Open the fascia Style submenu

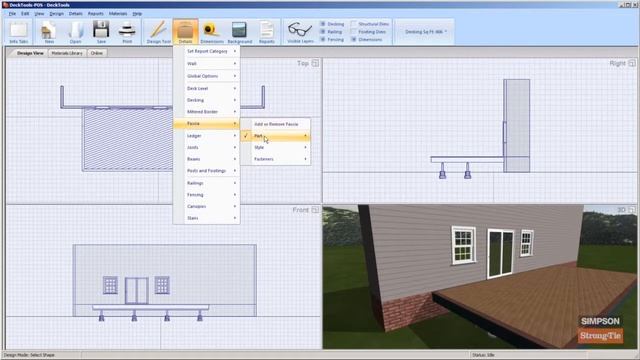pos(276,147)
